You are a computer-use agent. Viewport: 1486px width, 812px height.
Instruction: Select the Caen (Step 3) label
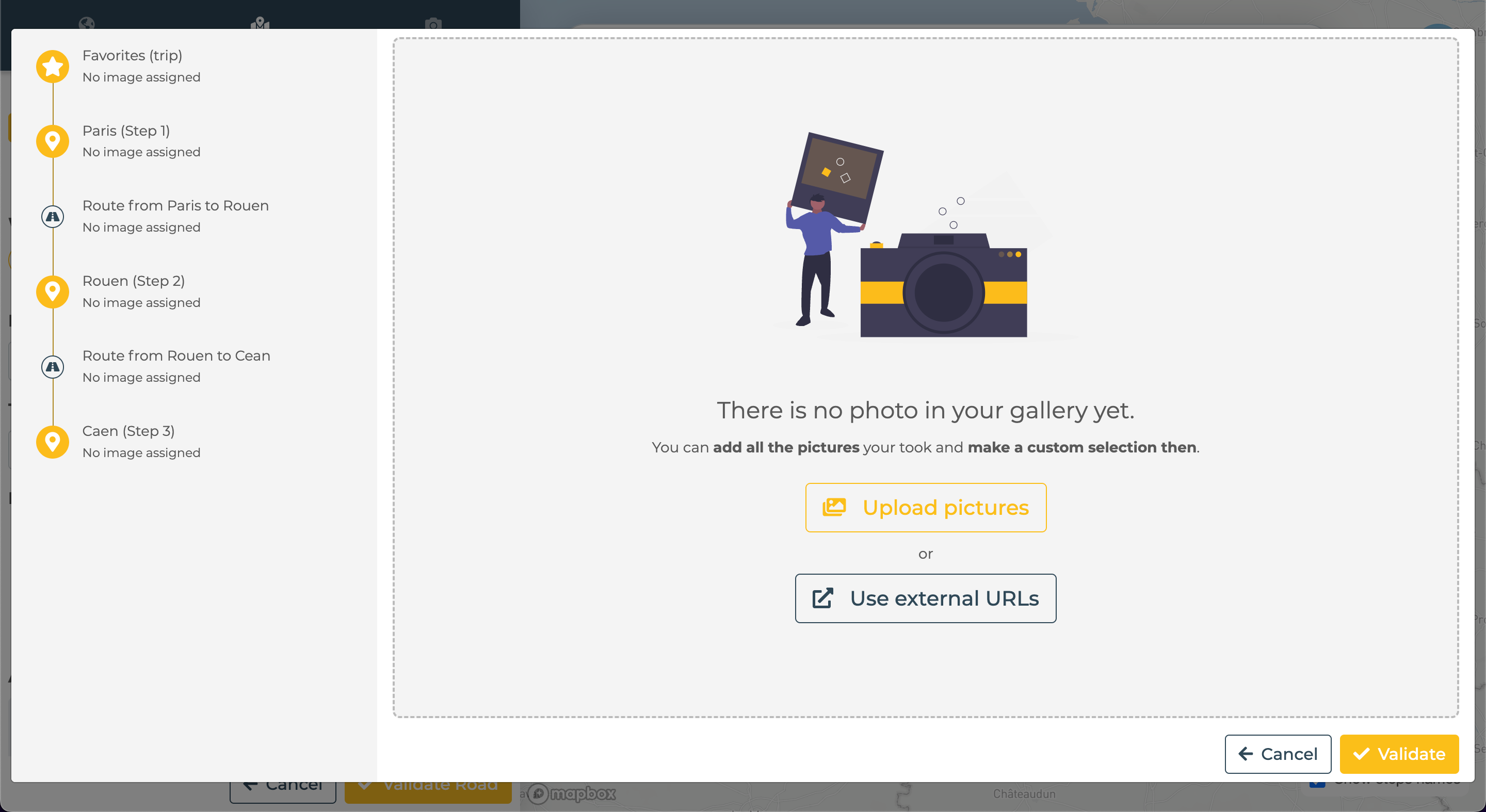[128, 431]
